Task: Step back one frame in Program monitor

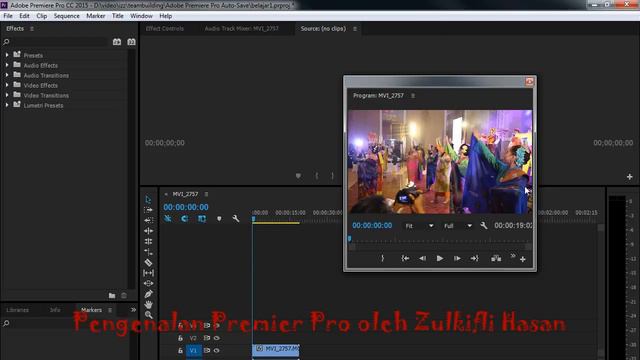Action: 422,258
